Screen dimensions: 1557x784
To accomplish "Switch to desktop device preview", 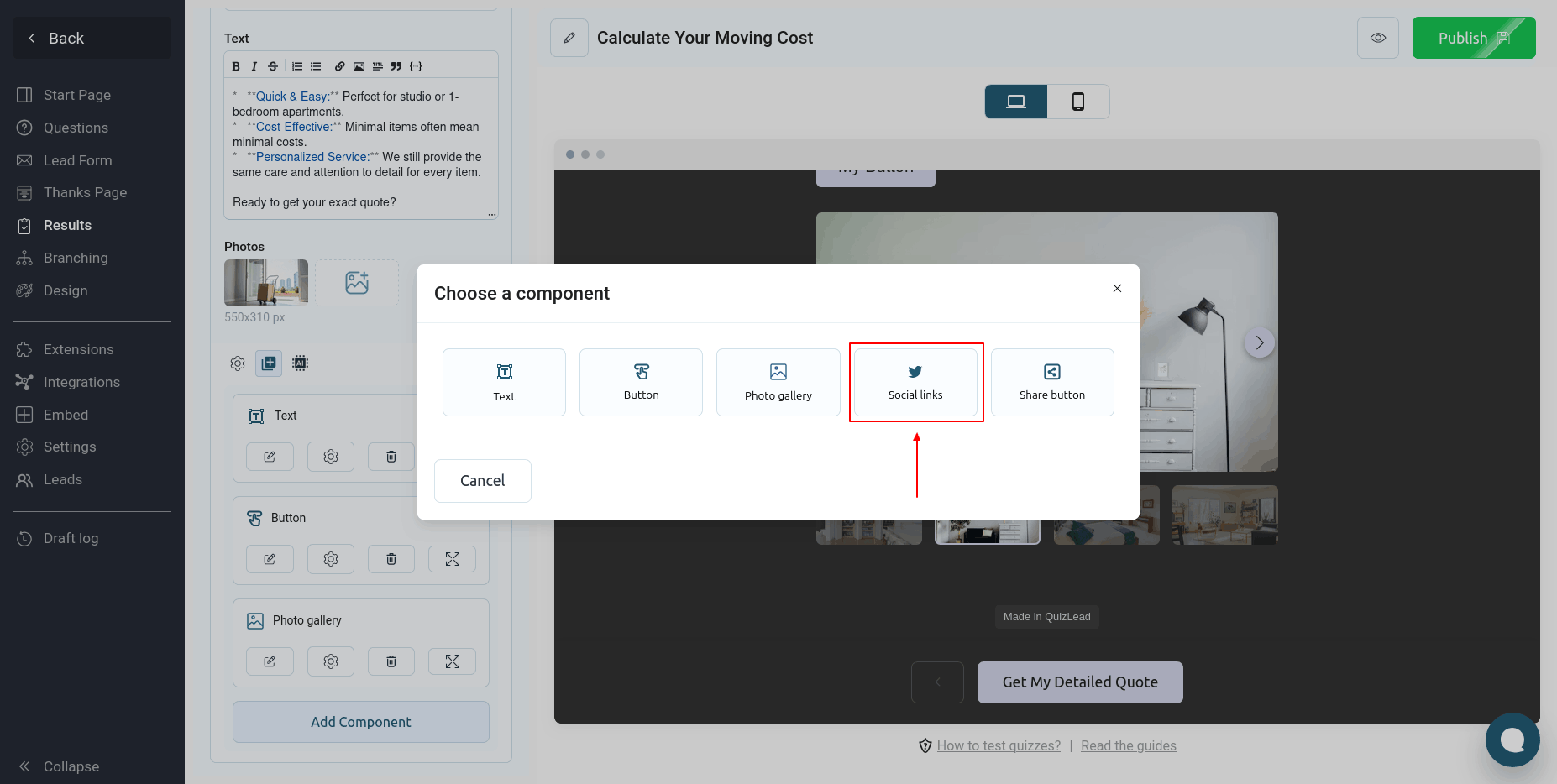I will (x=1016, y=102).
